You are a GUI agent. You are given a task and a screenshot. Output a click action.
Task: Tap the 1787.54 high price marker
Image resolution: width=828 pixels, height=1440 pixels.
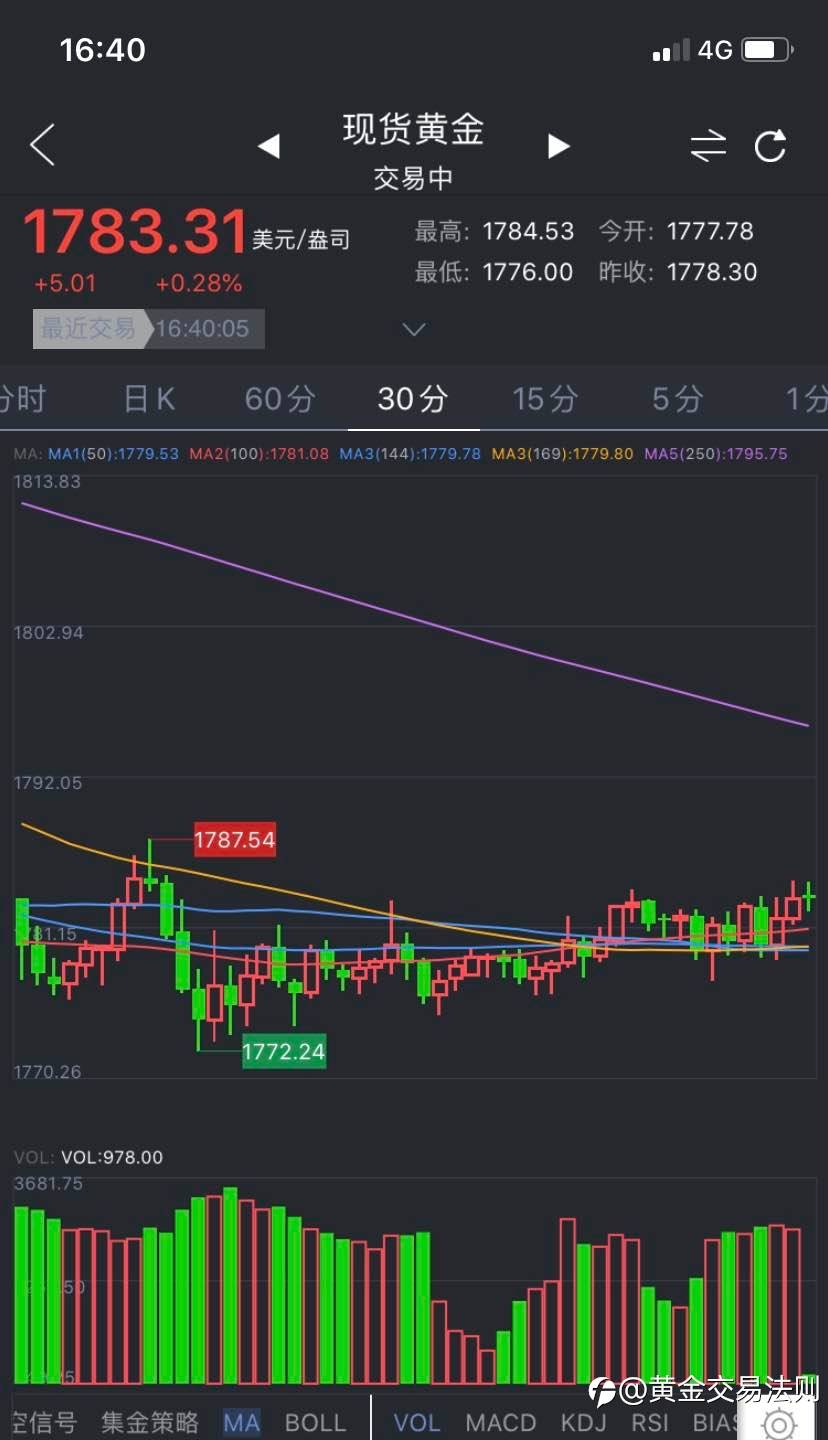pos(234,839)
